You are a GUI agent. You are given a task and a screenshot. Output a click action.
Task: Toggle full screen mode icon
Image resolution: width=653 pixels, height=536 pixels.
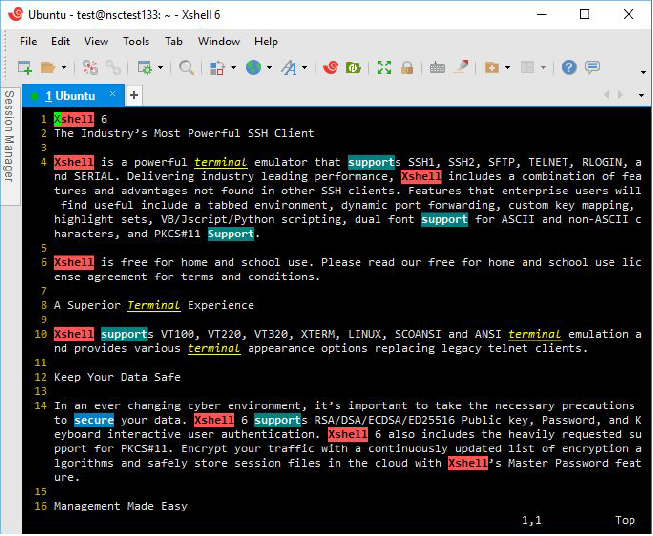(x=384, y=67)
